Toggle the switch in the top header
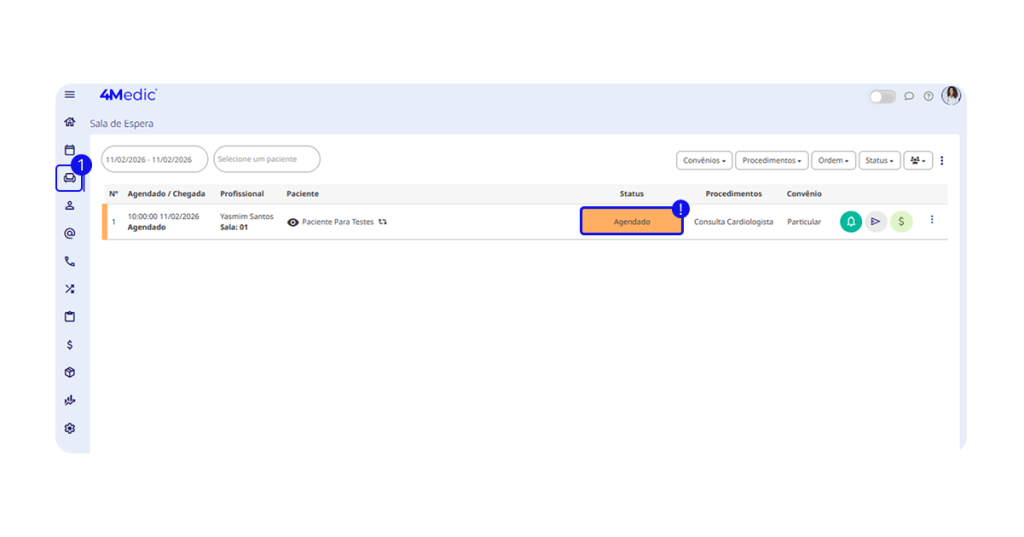Image resolution: width=1024 pixels, height=537 pixels. 882,96
